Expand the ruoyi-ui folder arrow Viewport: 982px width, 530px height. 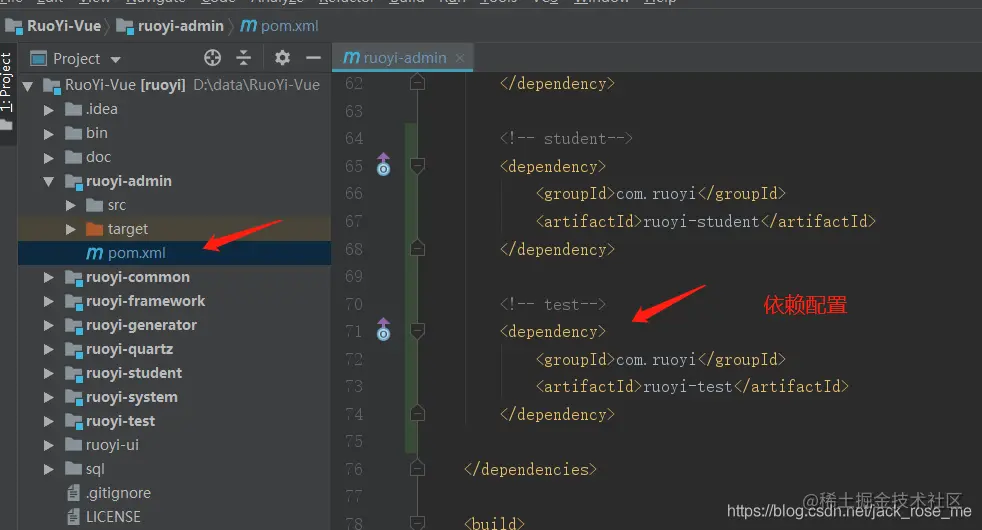49,446
